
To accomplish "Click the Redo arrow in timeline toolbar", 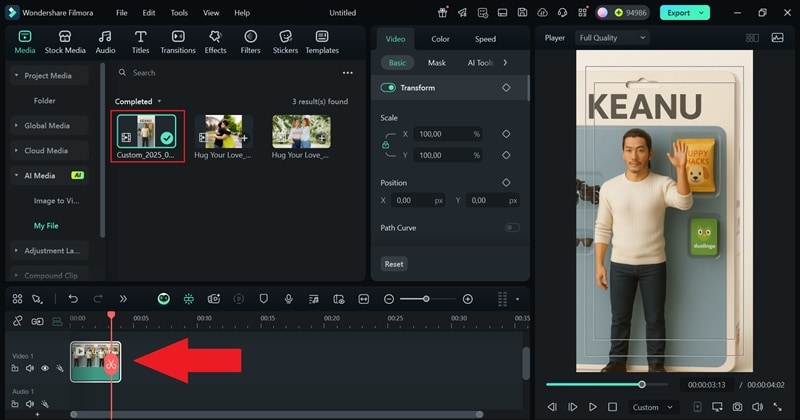I will coord(98,299).
